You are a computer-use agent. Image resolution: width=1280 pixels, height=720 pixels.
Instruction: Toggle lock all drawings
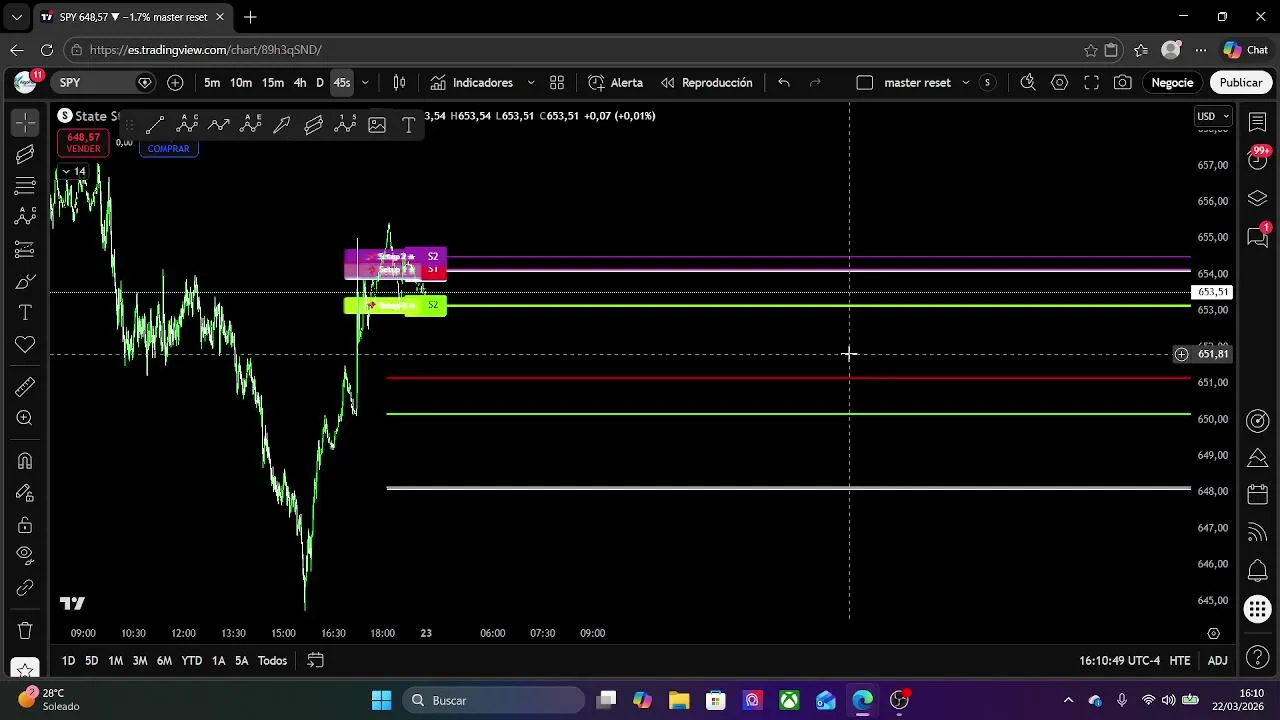[25, 525]
